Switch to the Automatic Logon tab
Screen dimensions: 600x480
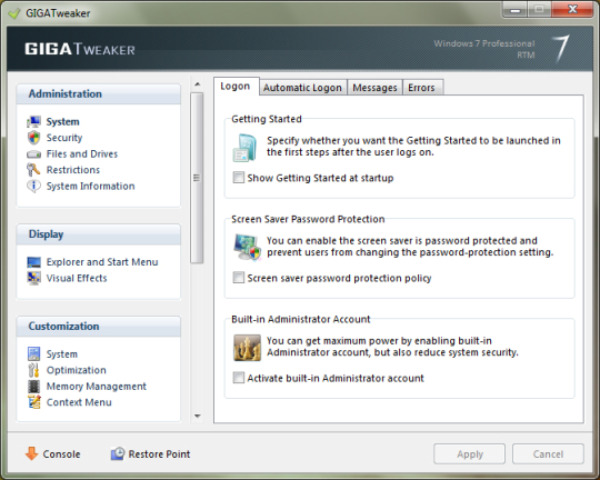tap(302, 88)
